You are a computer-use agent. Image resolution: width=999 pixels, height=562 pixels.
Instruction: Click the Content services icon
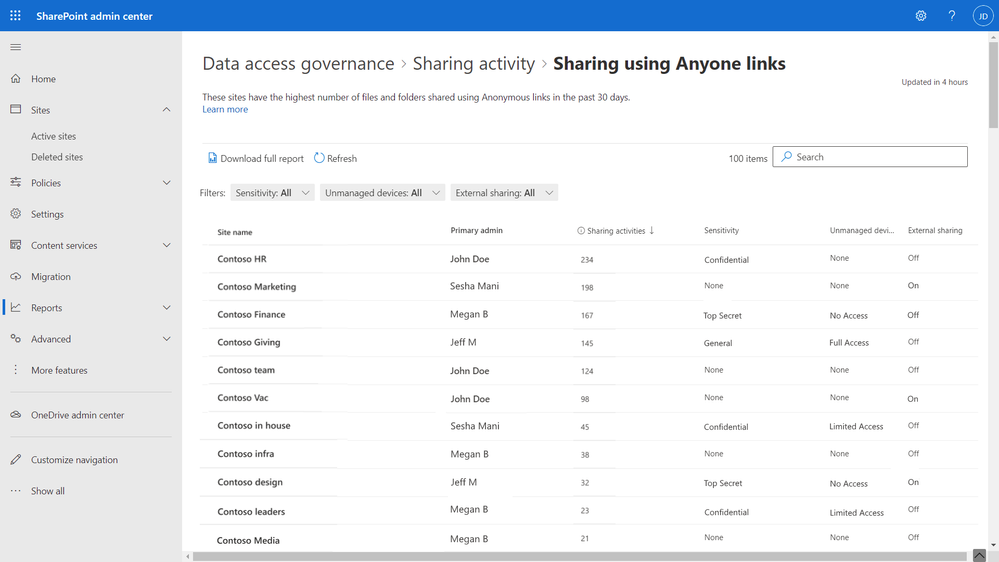coord(16,245)
